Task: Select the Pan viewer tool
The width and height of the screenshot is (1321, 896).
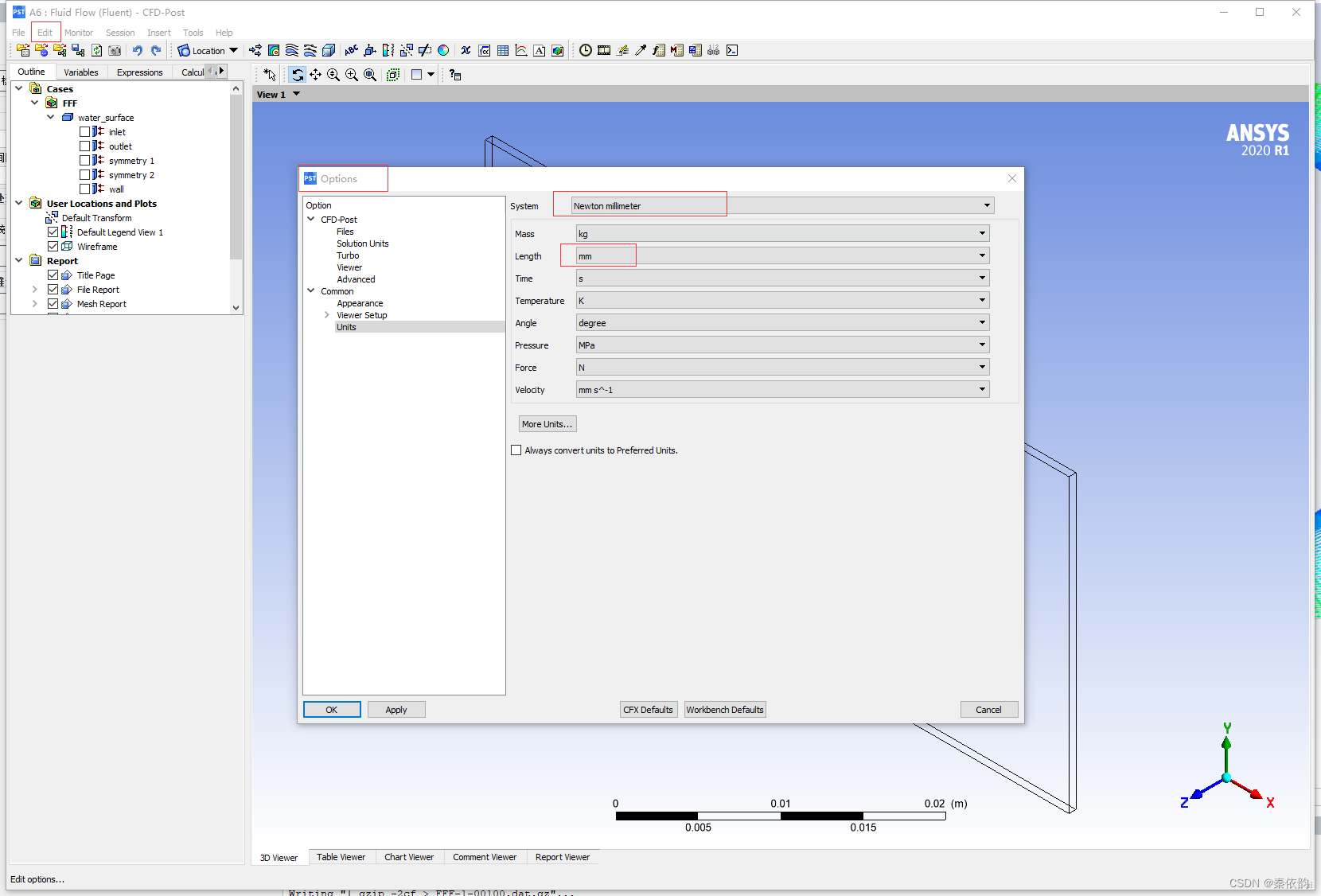Action: point(316,74)
